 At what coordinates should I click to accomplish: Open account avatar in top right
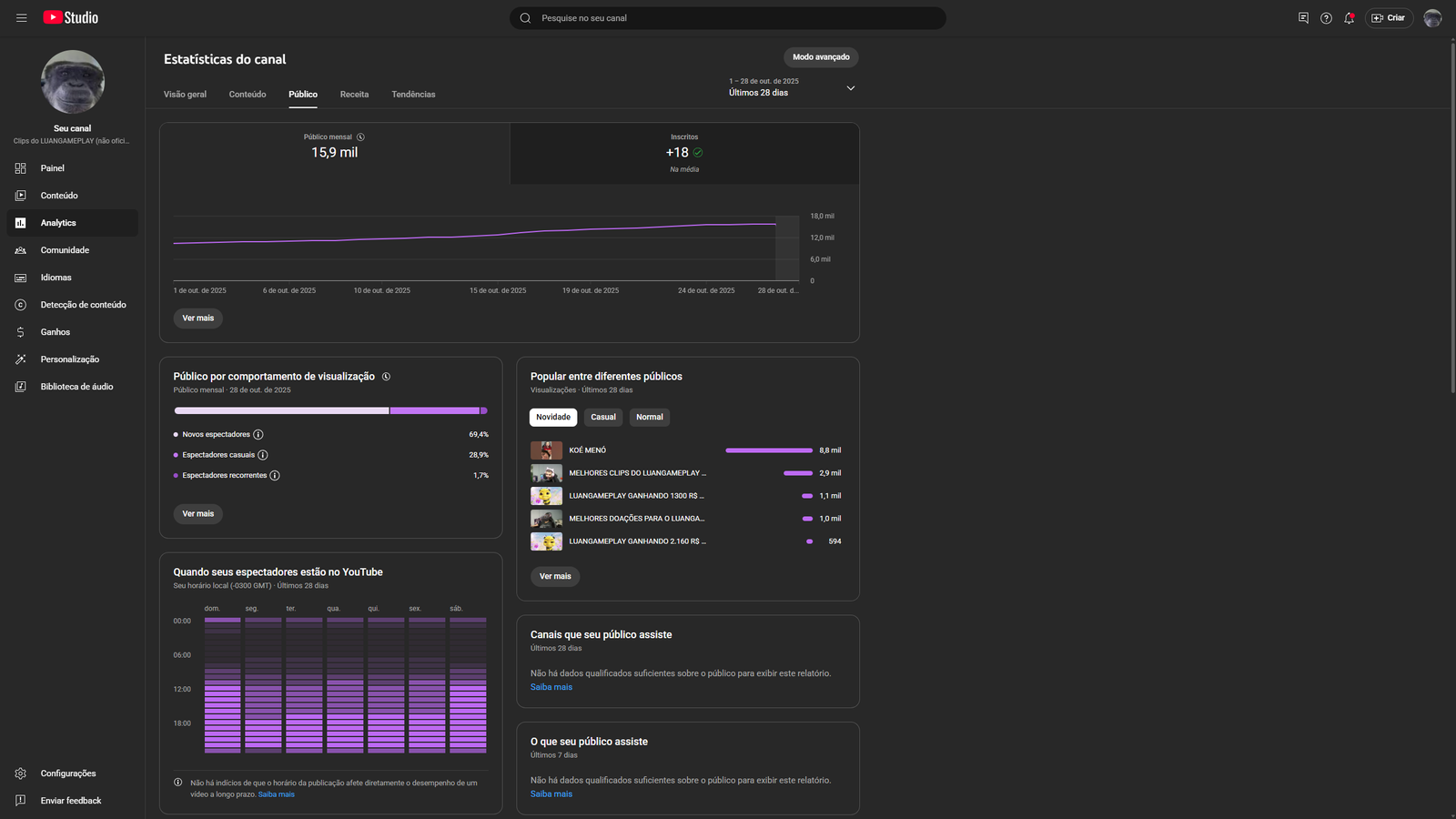[x=1432, y=18]
